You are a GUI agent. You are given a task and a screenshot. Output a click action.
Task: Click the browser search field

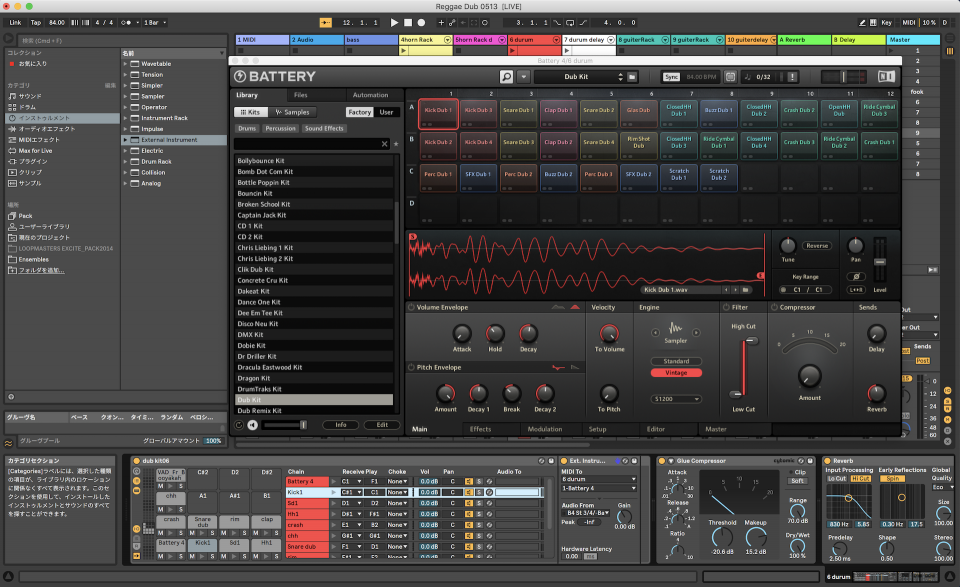(121, 40)
